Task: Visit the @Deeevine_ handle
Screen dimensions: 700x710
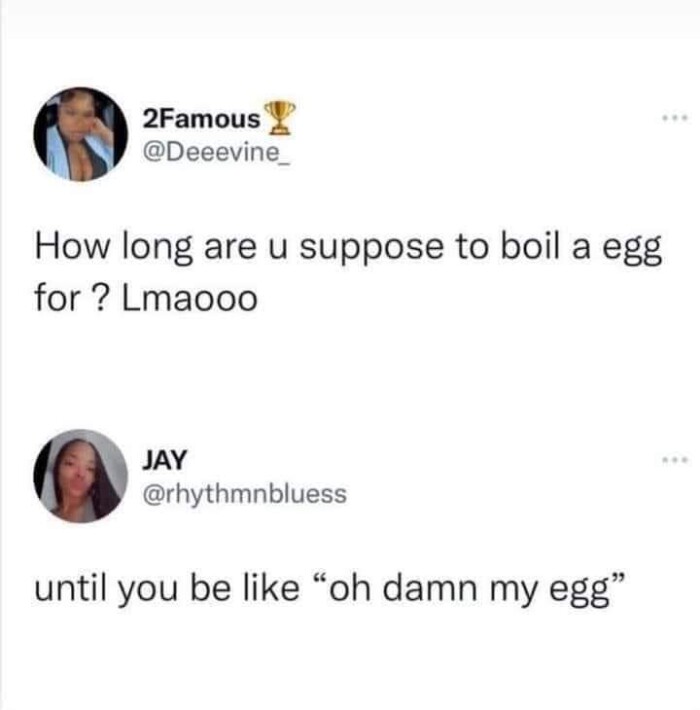Action: click(x=216, y=153)
